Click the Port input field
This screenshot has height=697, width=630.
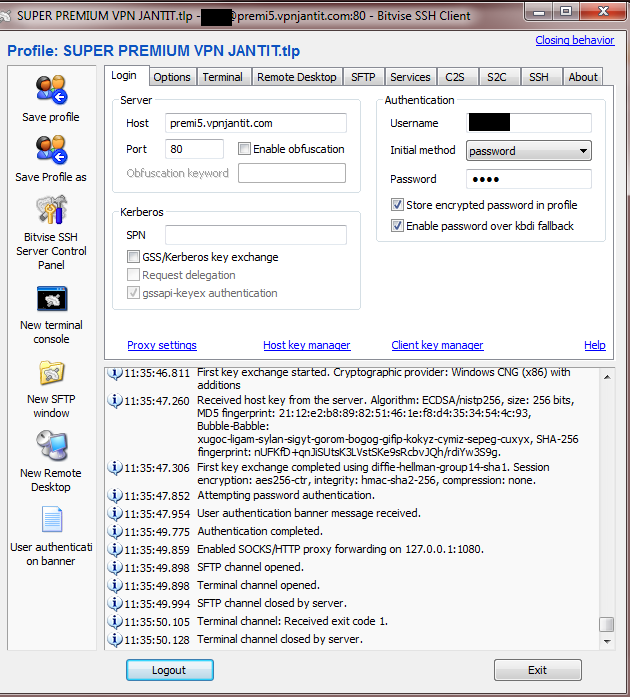(x=194, y=149)
